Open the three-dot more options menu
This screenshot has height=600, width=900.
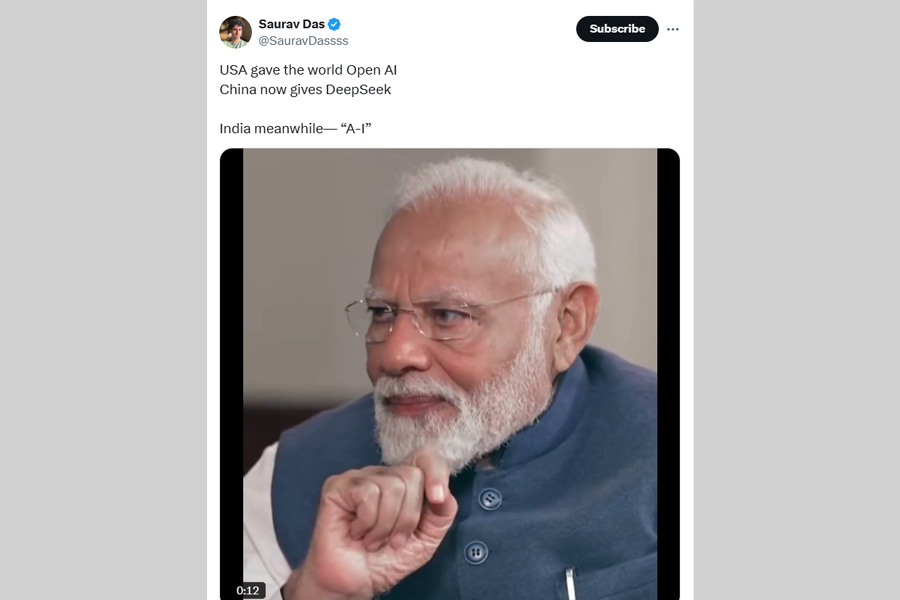[673, 29]
